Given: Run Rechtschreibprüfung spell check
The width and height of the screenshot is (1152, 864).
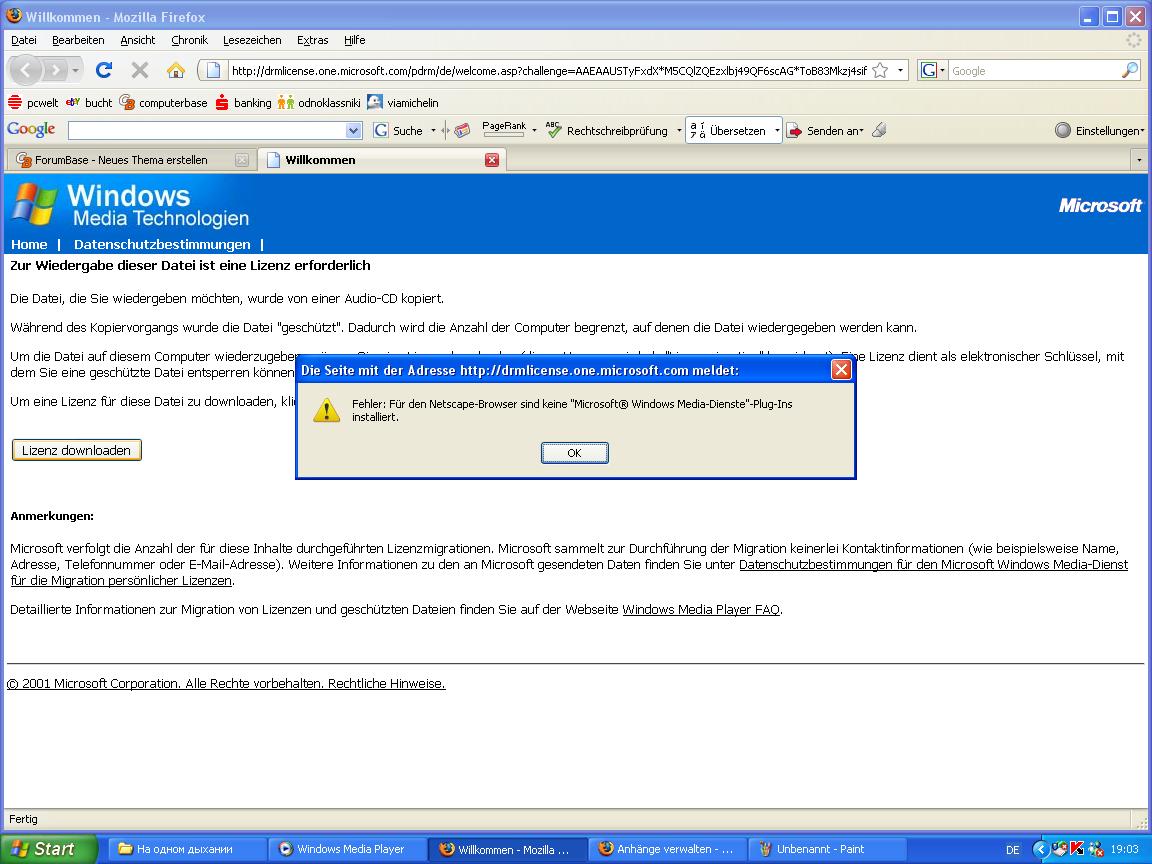Looking at the screenshot, I should (x=607, y=131).
